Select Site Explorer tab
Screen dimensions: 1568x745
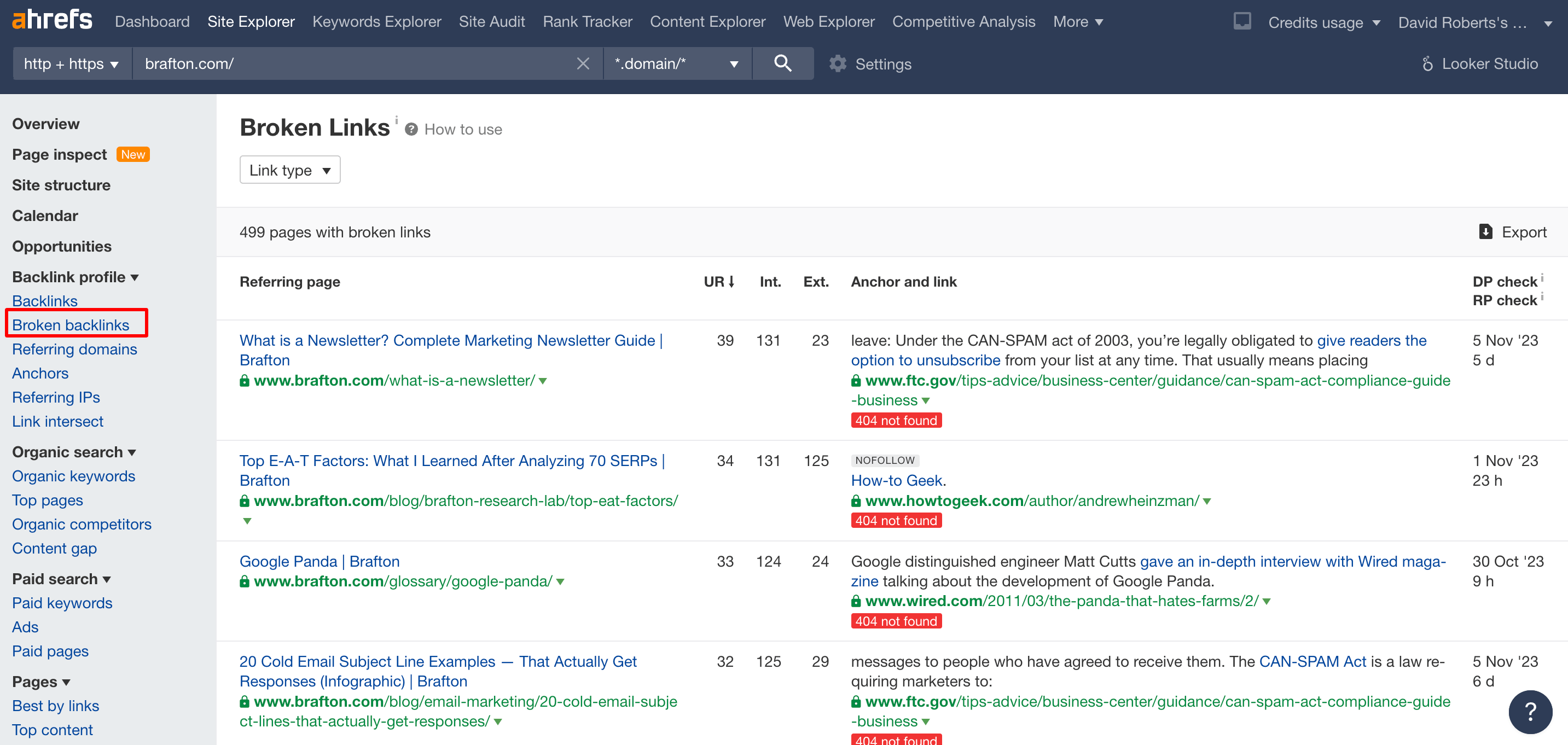(251, 21)
